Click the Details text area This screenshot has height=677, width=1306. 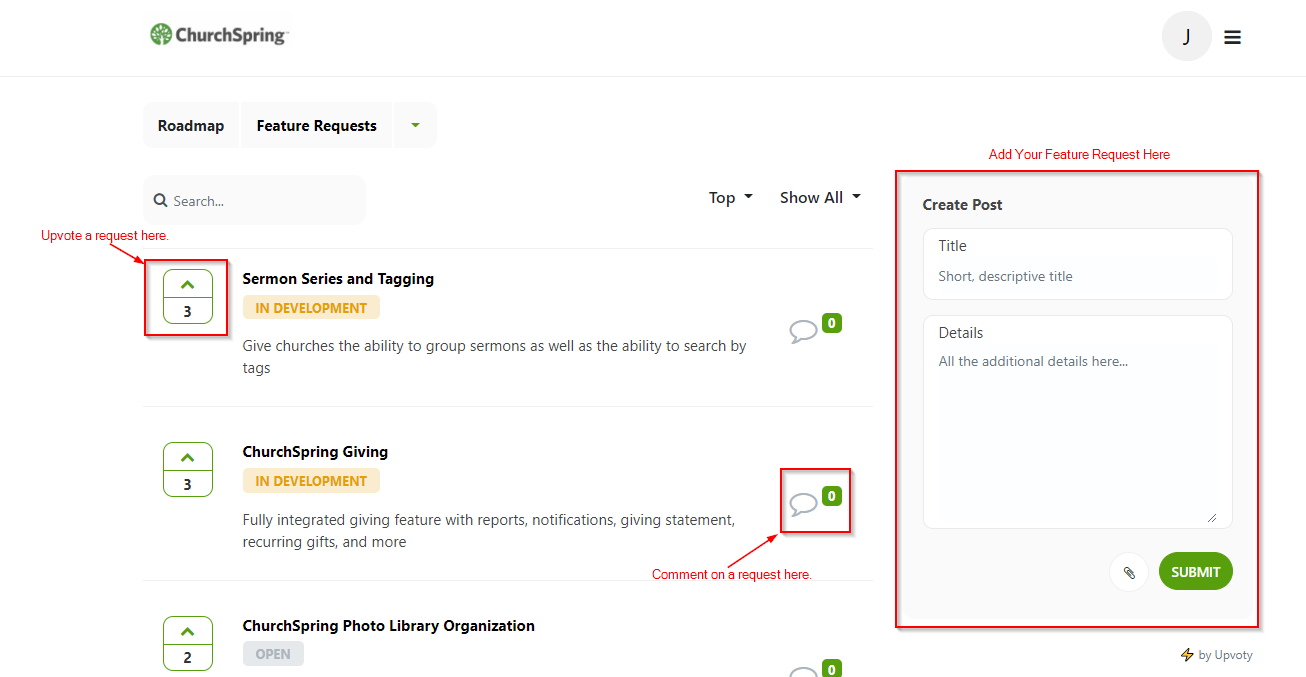[x=1078, y=422]
